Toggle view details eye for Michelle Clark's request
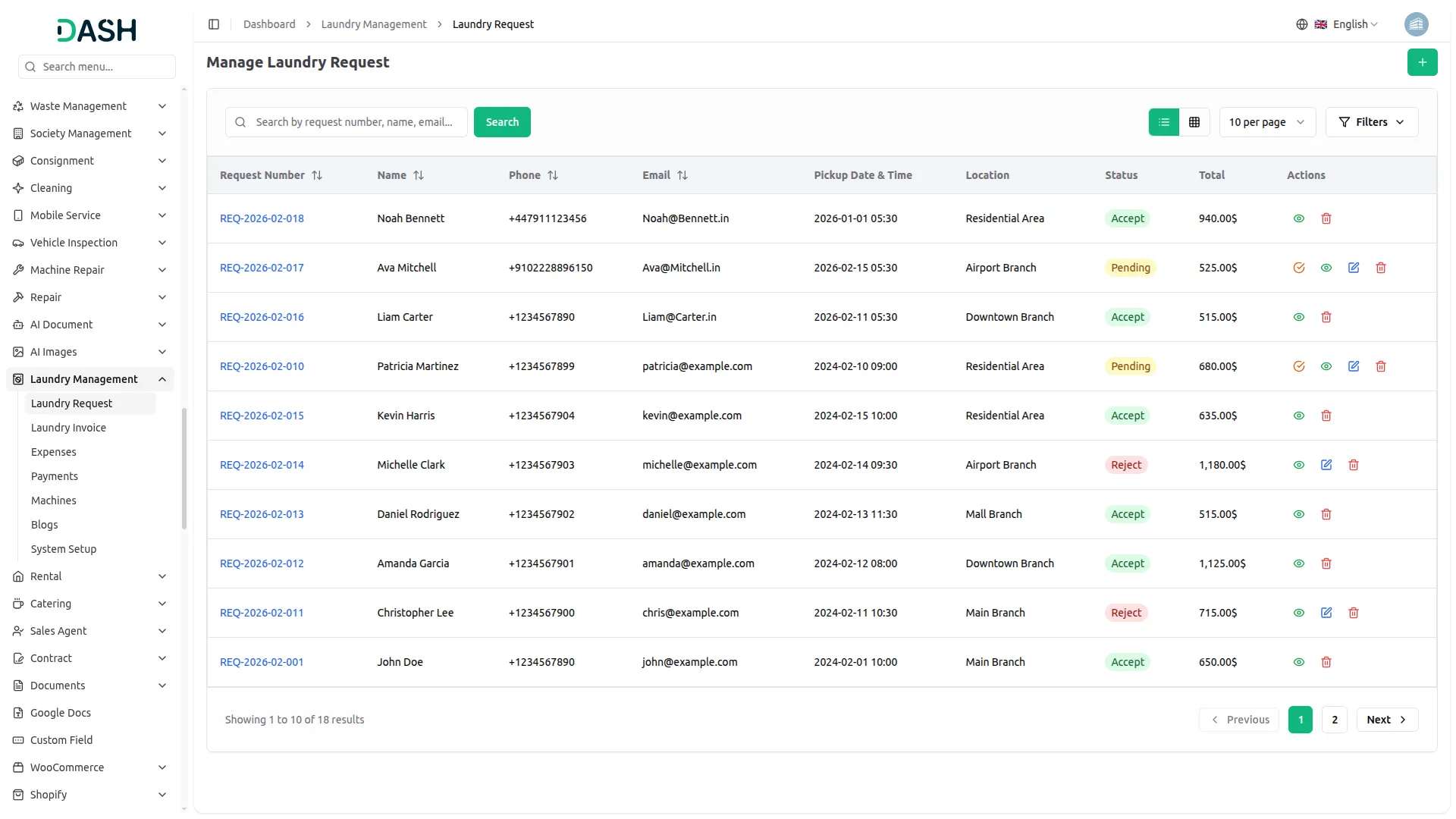 point(1298,465)
